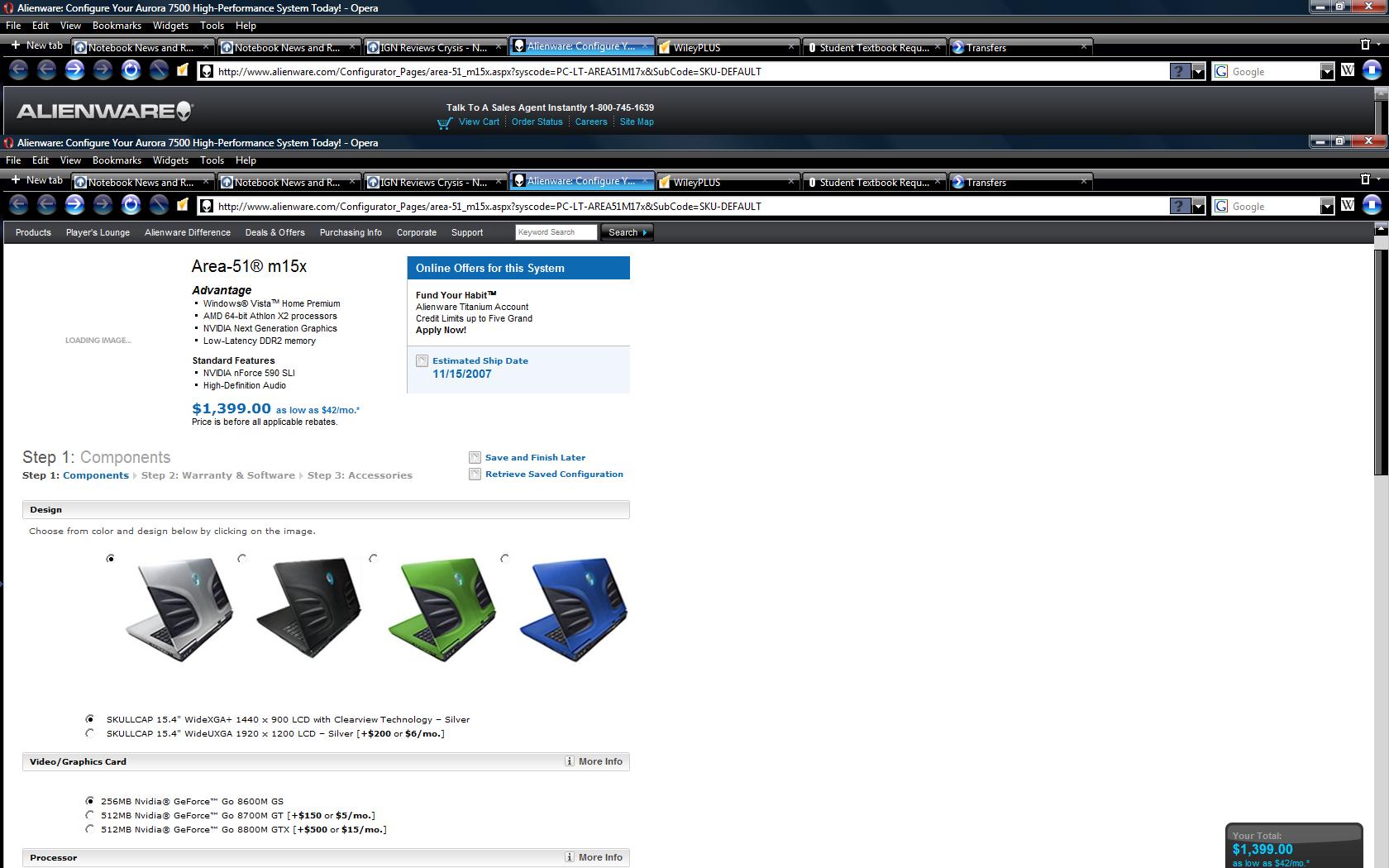Click the question mark icon in upper address bar
Screen dimensions: 1389x868
(x=1180, y=71)
